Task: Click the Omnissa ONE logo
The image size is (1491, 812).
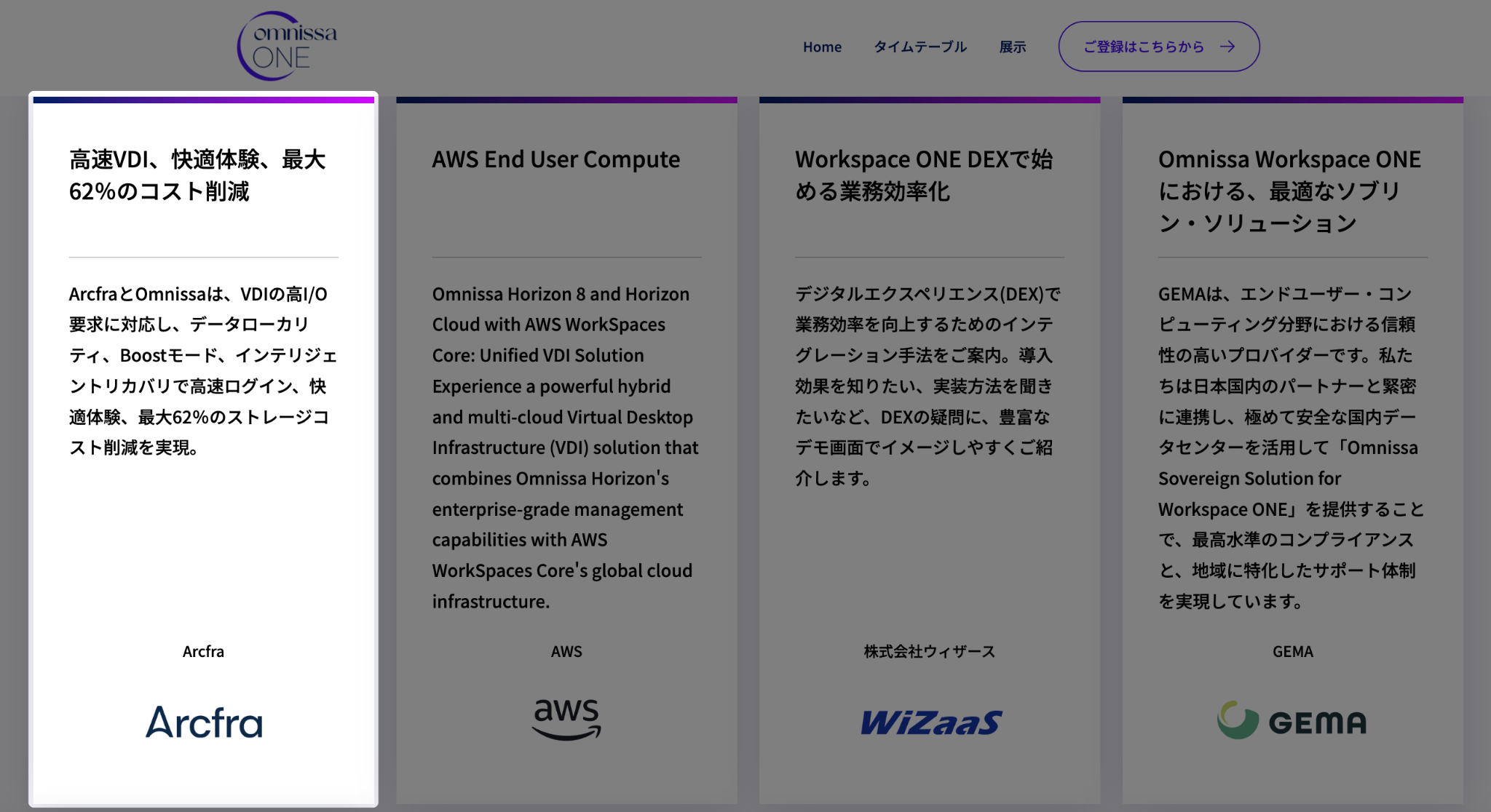Action: [x=287, y=44]
